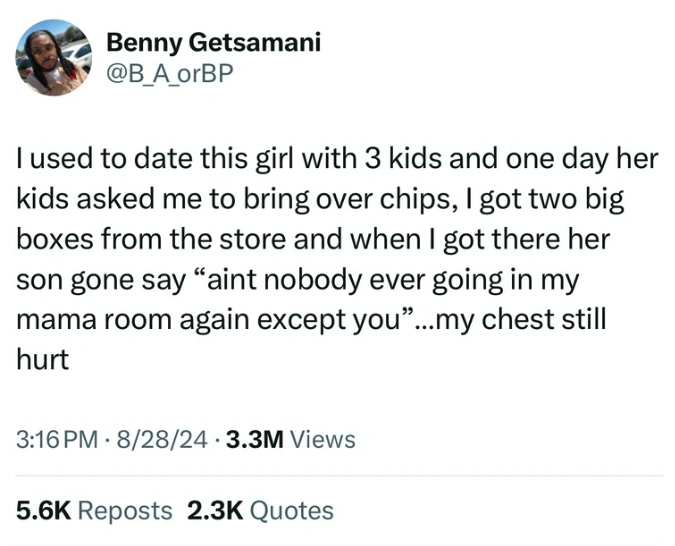Image resolution: width=675 pixels, height=546 pixels.
Task: Click the @B_A_orBP handle
Action: 168,72
